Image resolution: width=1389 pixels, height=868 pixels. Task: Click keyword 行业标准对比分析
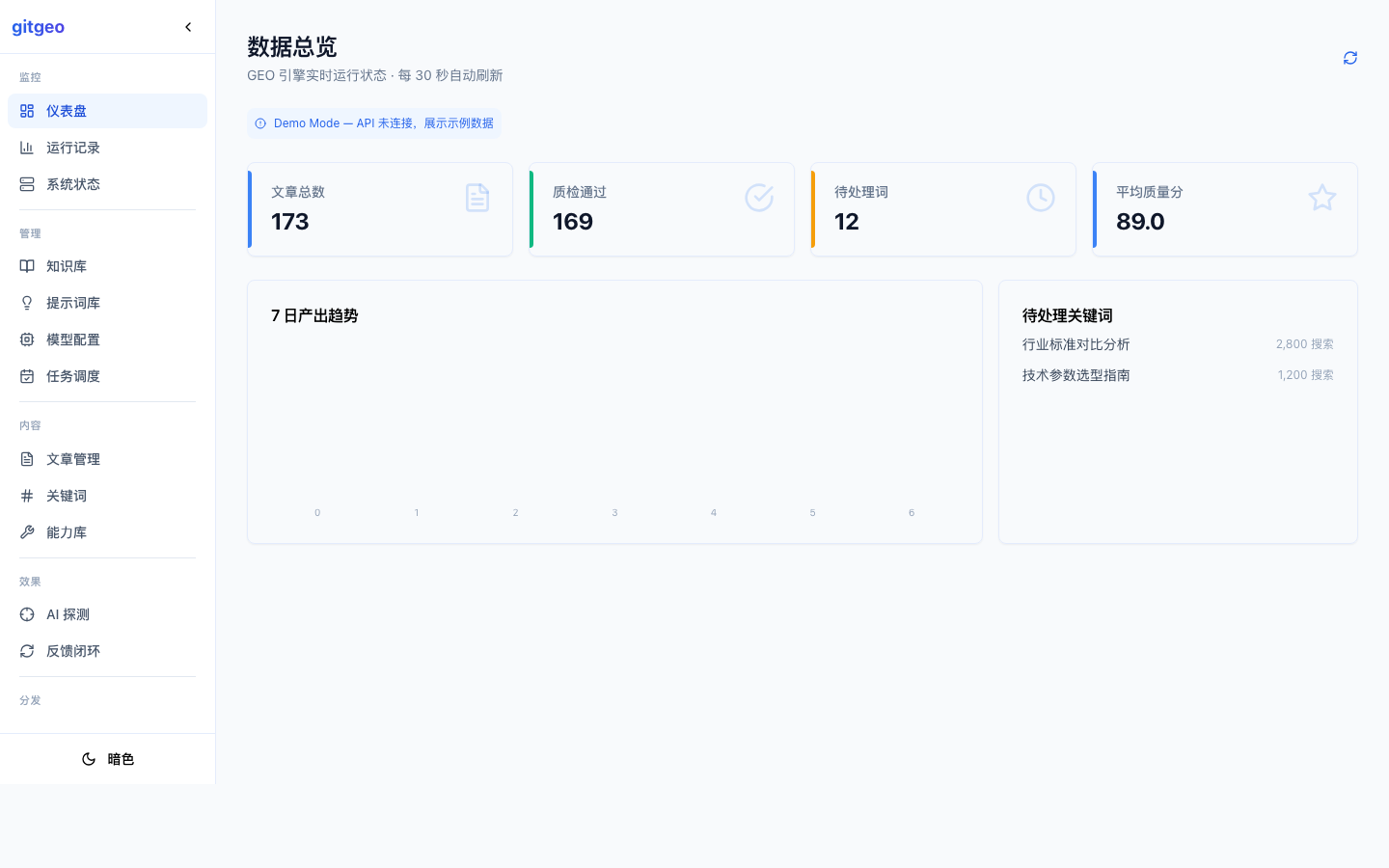click(x=1076, y=344)
